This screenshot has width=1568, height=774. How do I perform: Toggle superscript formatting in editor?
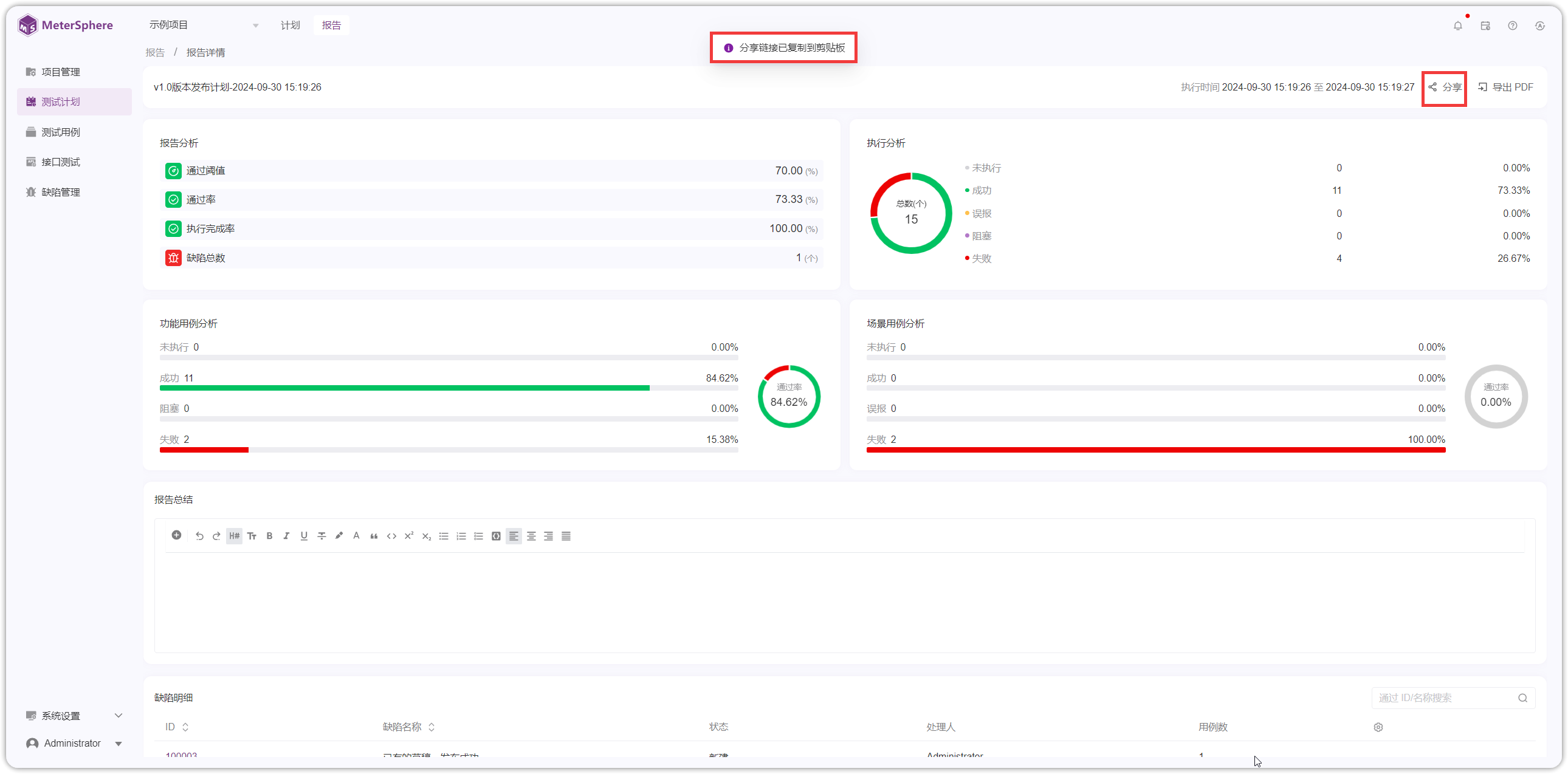tap(409, 536)
